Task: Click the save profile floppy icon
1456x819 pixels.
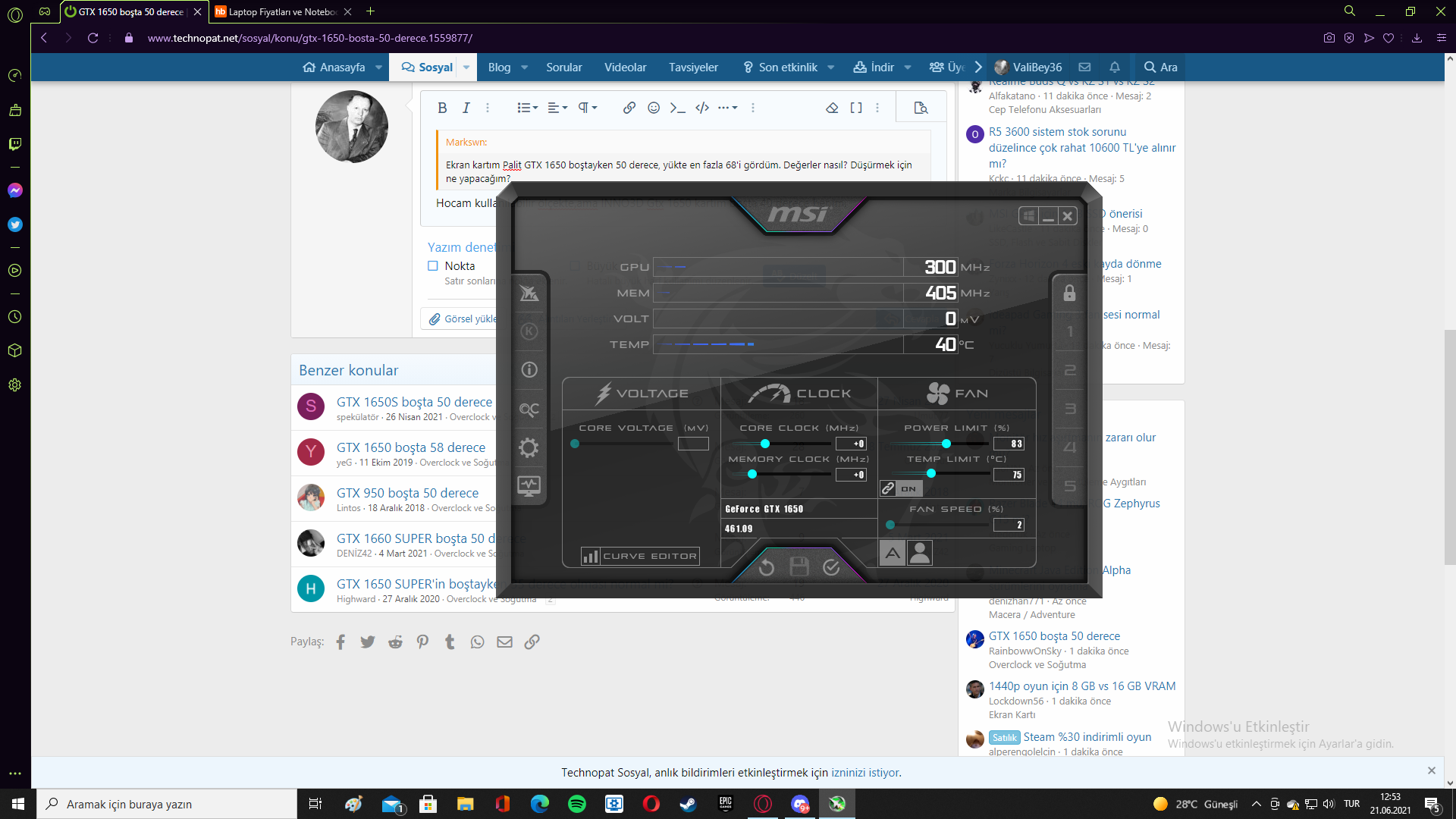Action: 799,566
